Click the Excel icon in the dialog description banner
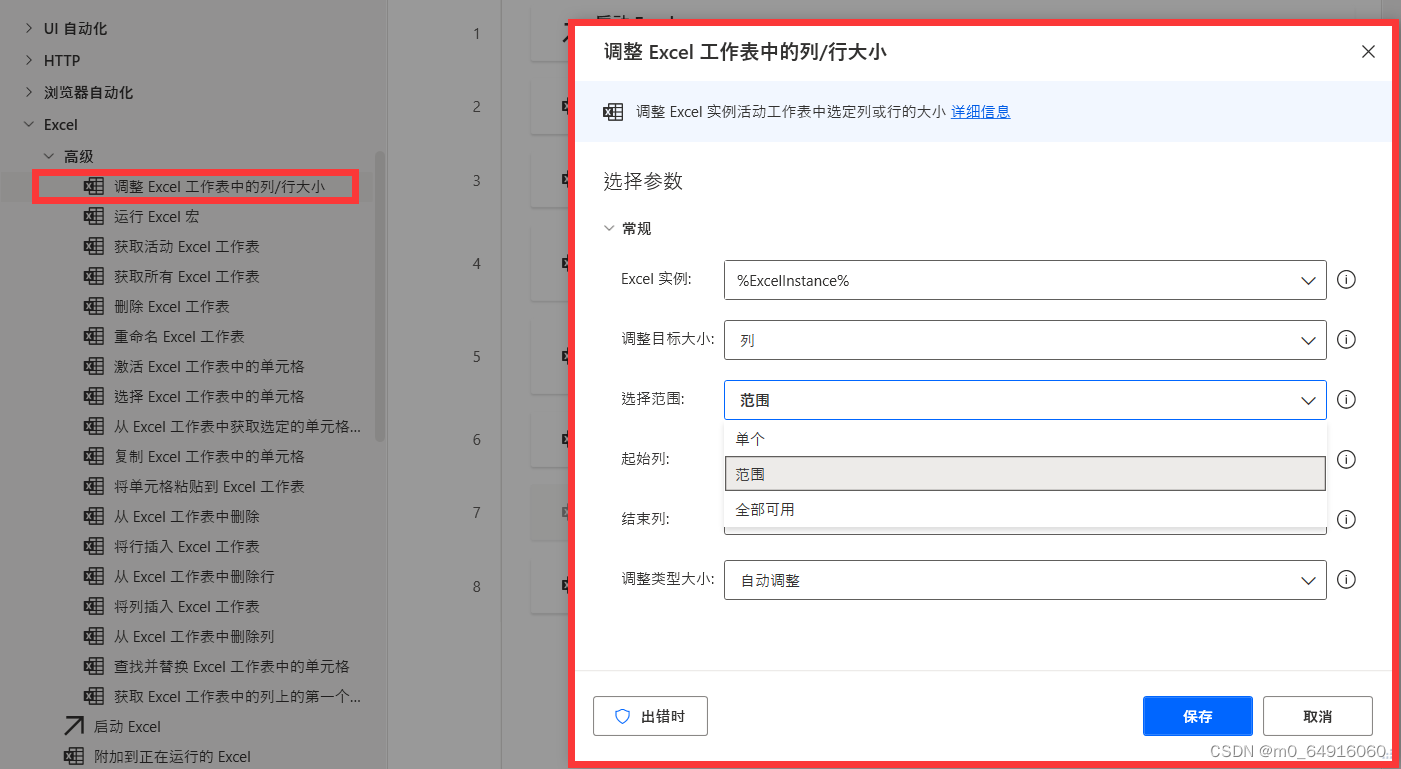The width and height of the screenshot is (1401, 769). [x=613, y=112]
